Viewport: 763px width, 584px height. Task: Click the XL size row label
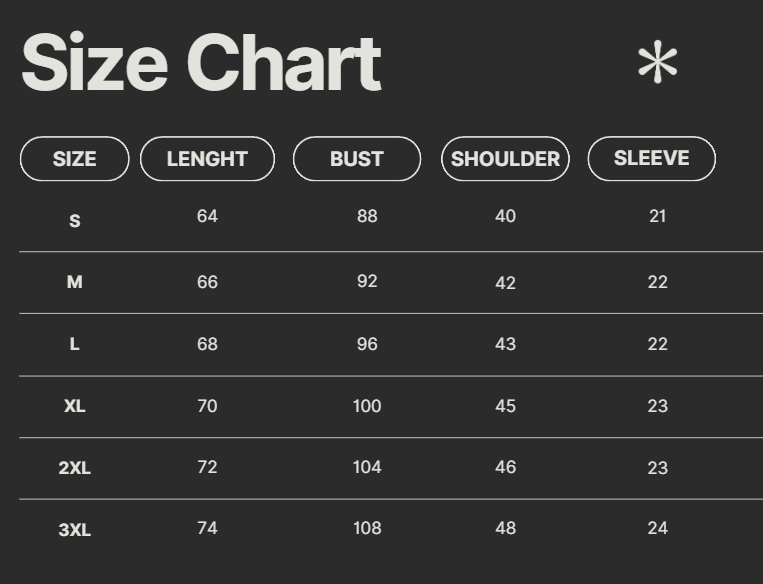coord(75,407)
